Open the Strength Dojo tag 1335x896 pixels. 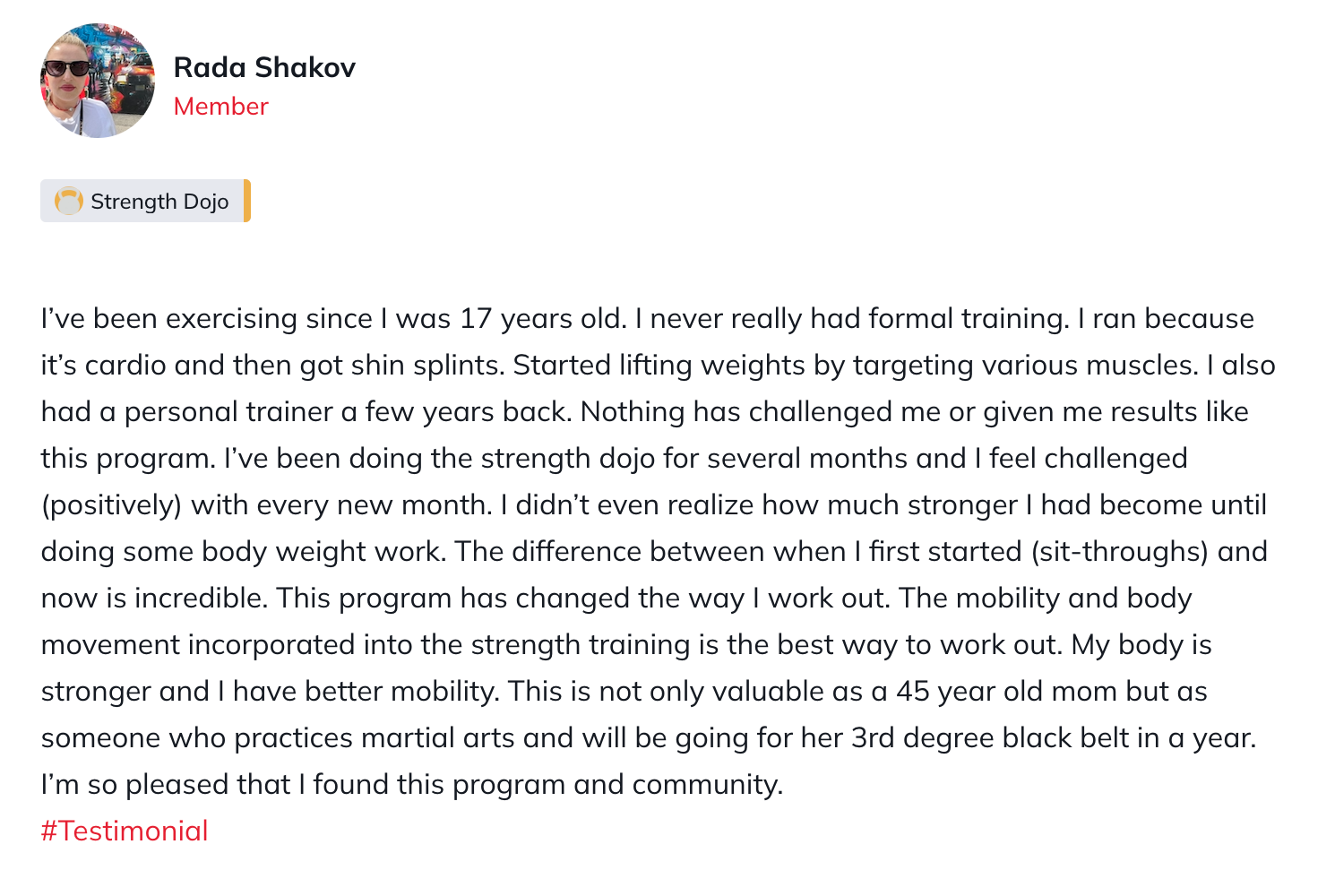(145, 201)
